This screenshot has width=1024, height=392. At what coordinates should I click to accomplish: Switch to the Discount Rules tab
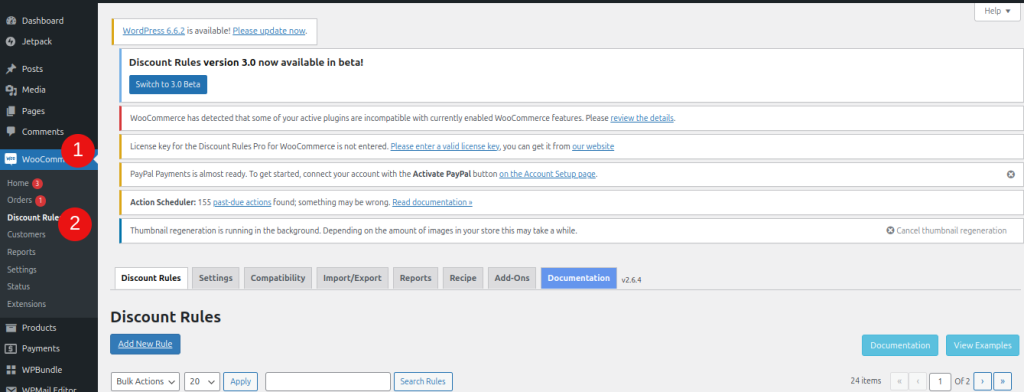click(151, 278)
